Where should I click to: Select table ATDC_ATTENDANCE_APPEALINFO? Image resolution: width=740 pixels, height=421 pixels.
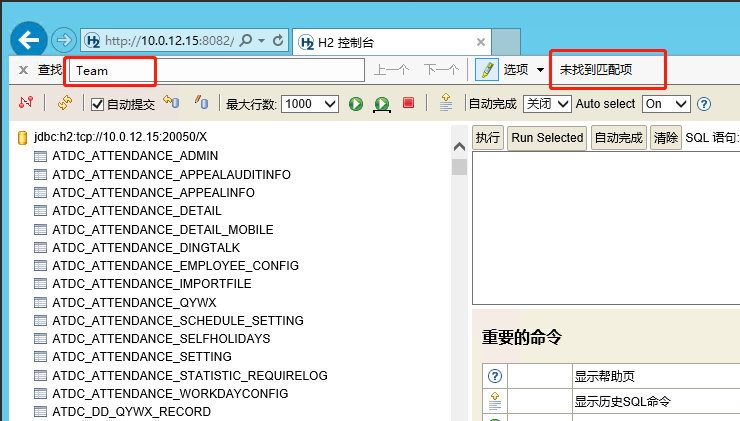tap(153, 193)
